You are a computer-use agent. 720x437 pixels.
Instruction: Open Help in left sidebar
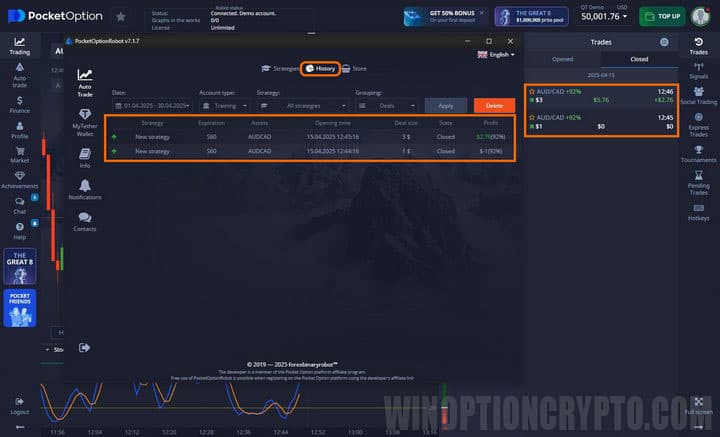click(x=19, y=231)
